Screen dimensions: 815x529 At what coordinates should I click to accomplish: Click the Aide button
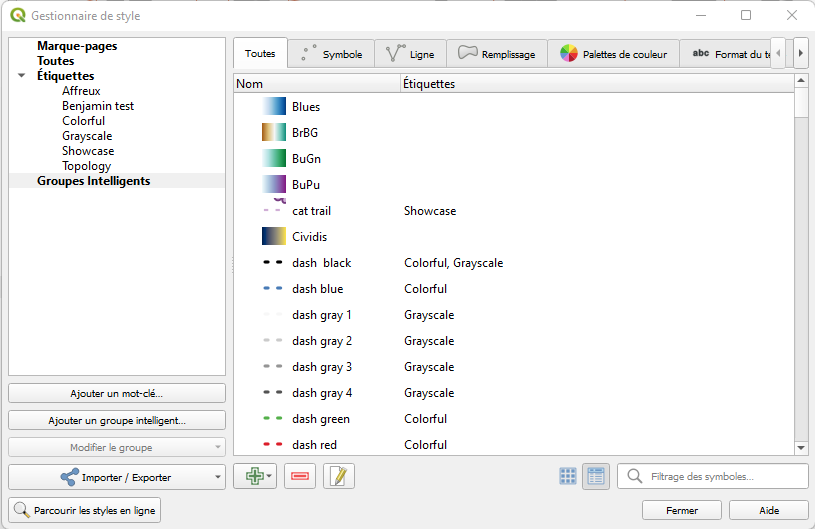point(769,510)
